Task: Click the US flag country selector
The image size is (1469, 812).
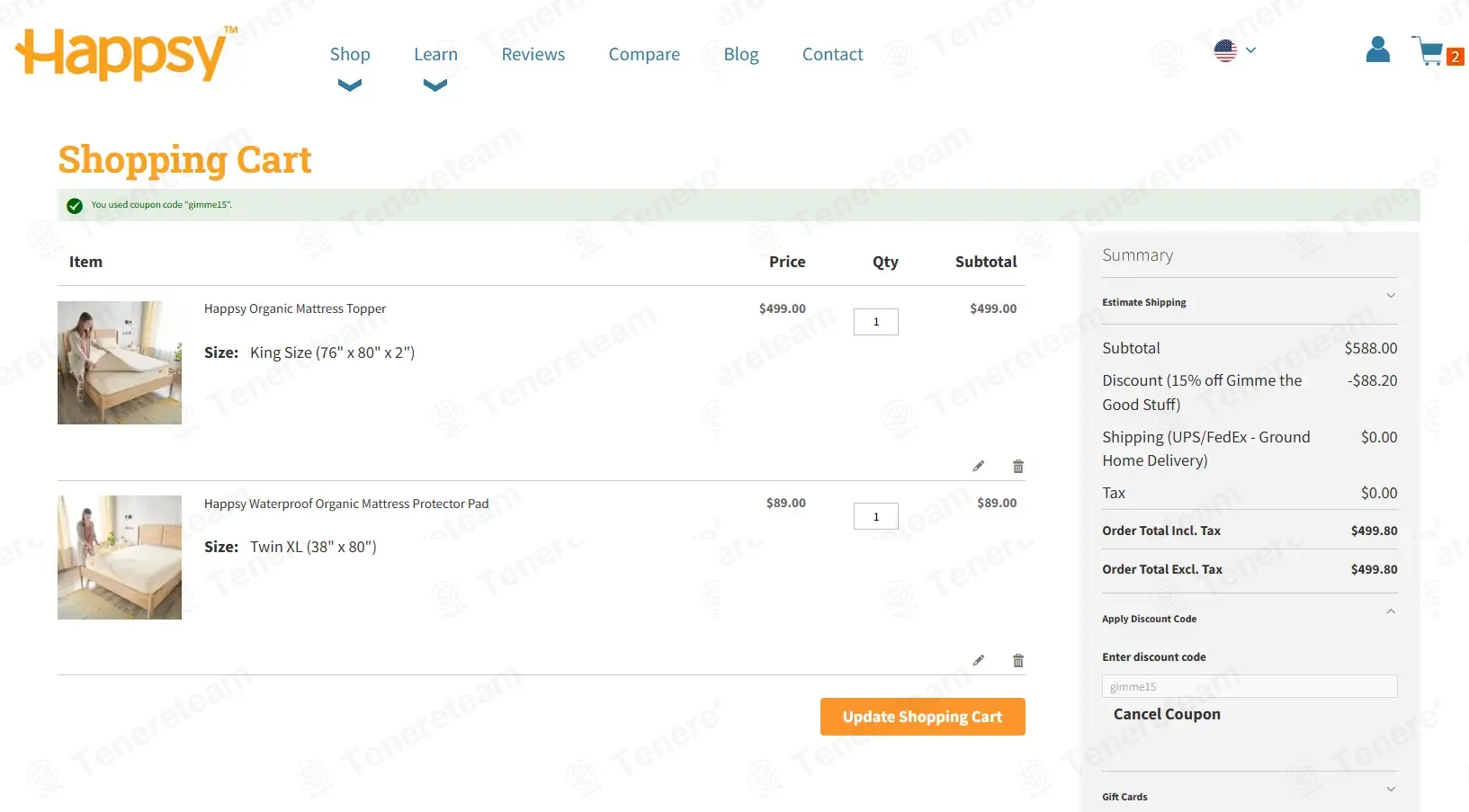Action: (1225, 50)
